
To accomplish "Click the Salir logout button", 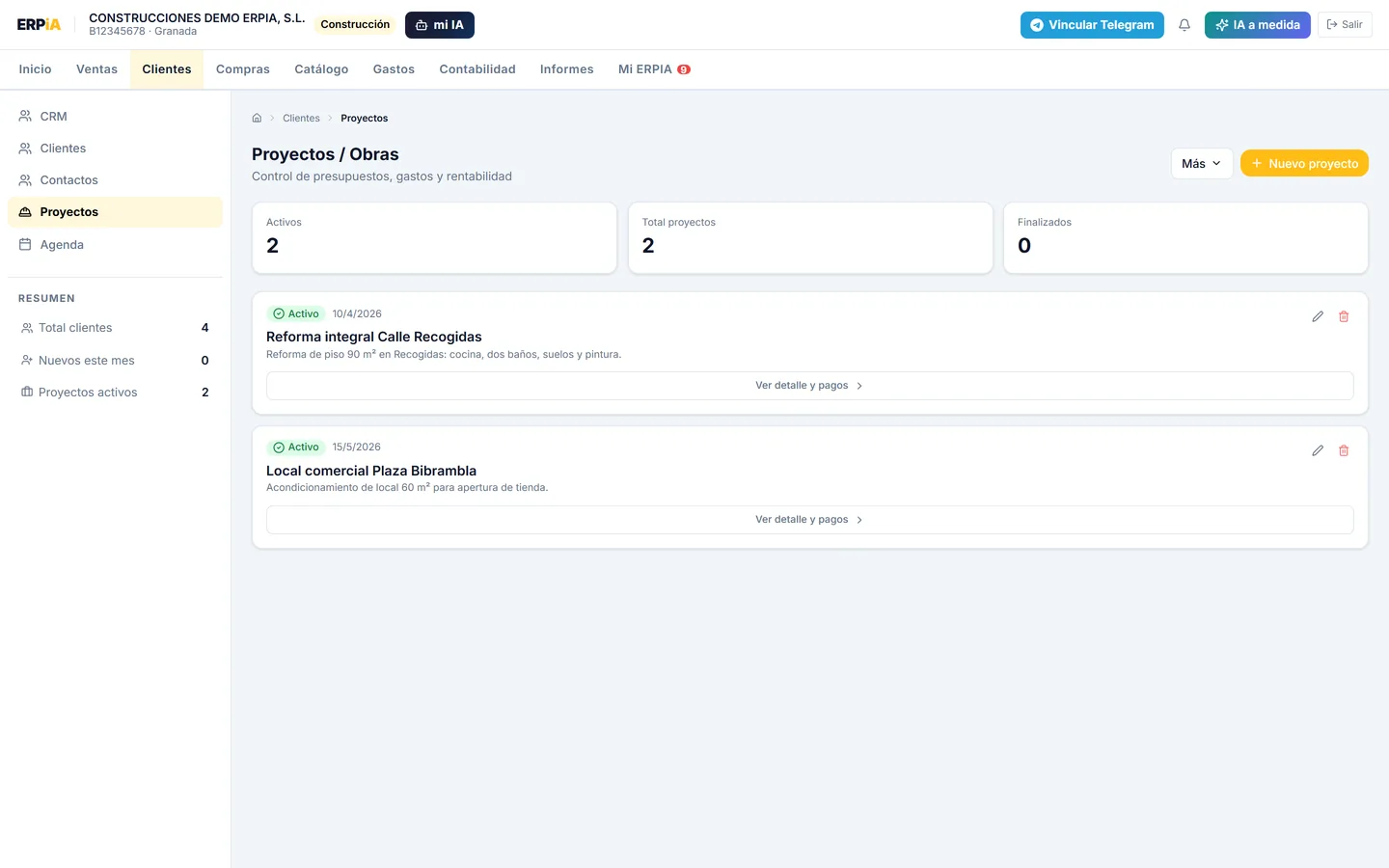I will tap(1345, 25).
